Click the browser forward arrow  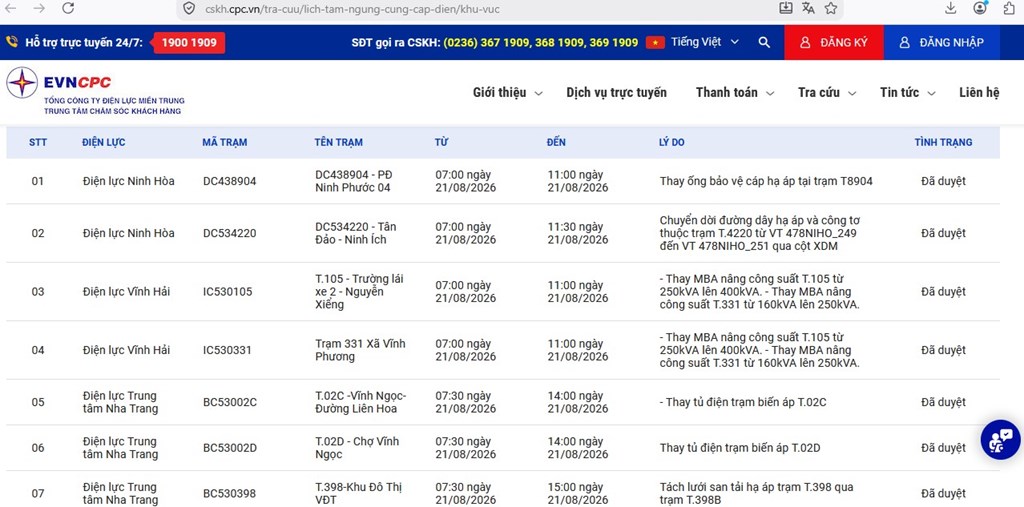[x=39, y=8]
